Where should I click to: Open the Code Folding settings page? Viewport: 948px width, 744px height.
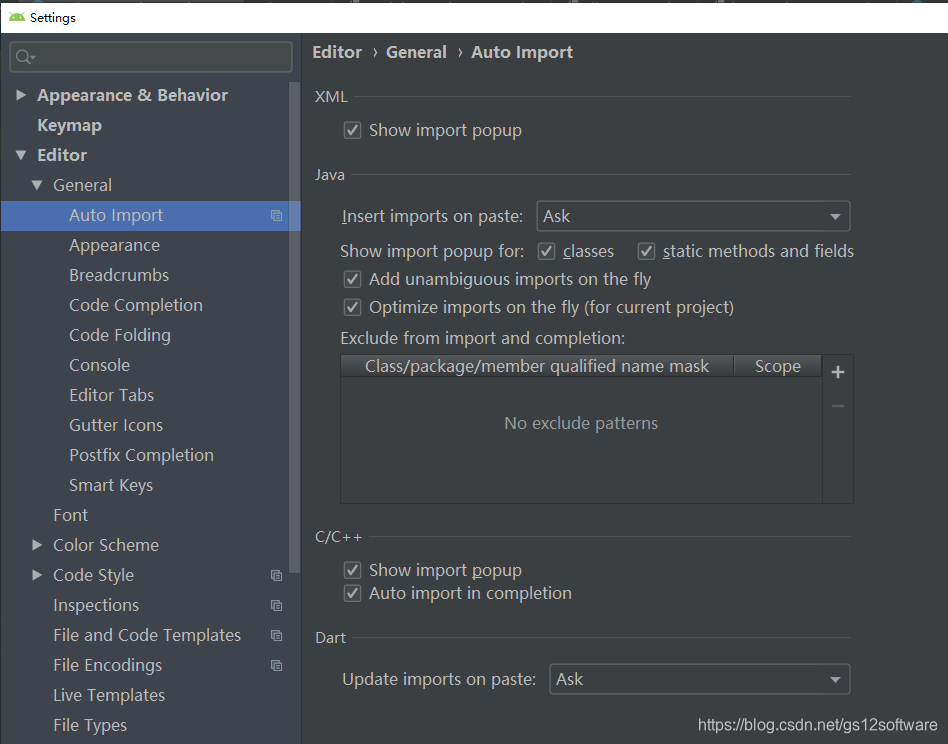pos(120,335)
